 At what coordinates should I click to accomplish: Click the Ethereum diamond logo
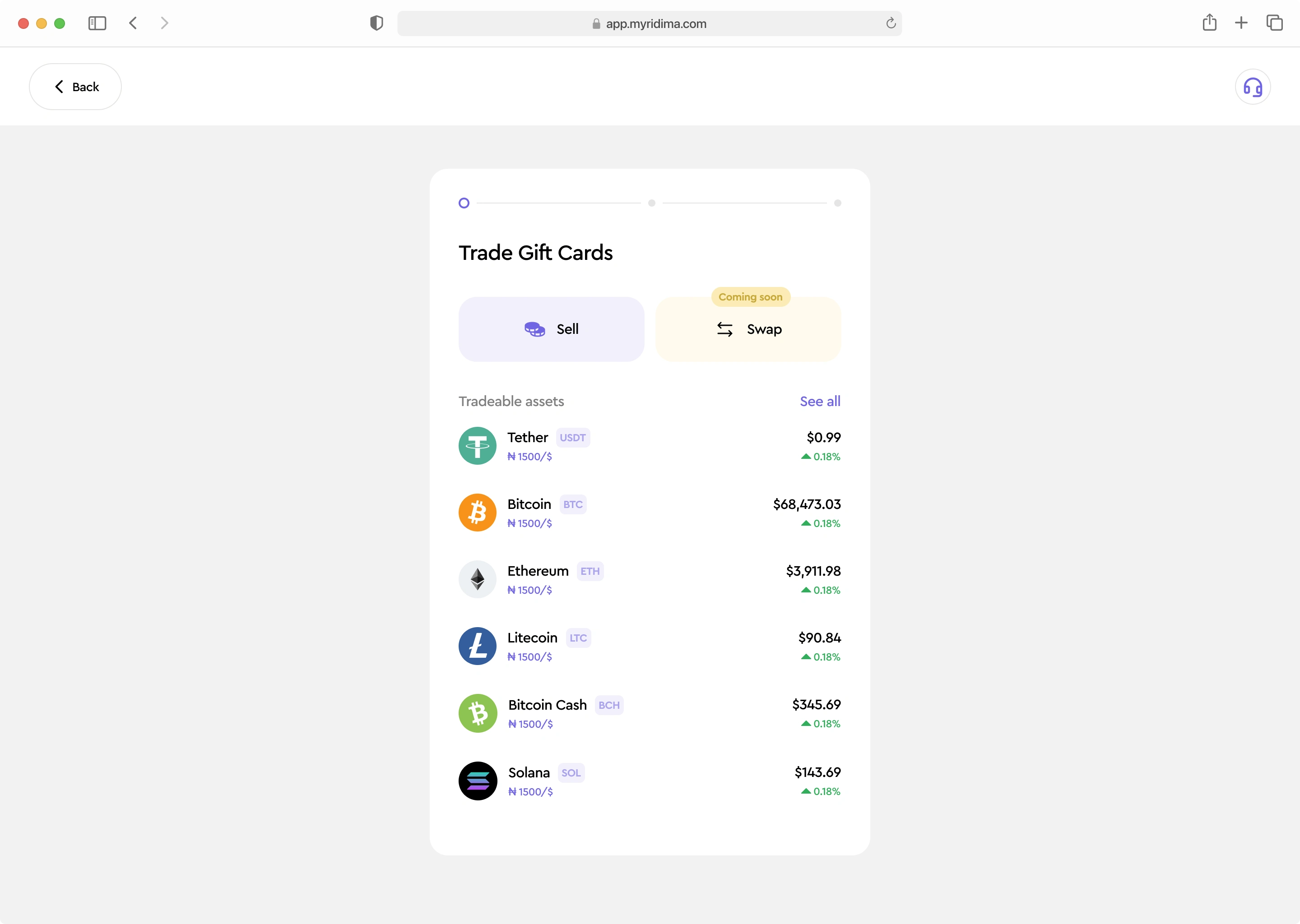(x=477, y=579)
